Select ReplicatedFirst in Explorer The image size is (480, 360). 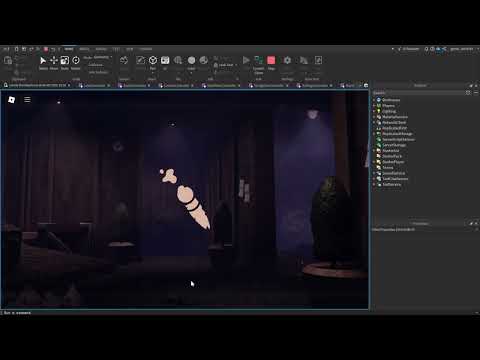tap(394, 128)
